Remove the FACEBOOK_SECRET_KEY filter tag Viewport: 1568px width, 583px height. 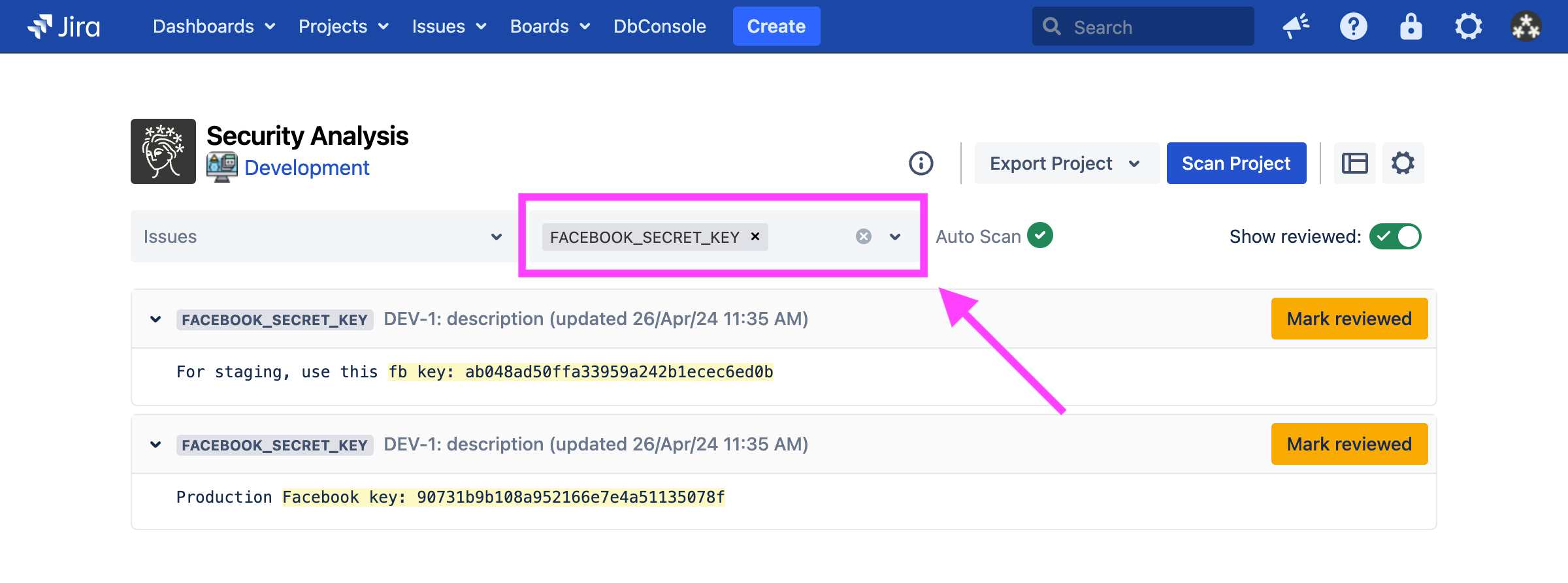coord(755,236)
